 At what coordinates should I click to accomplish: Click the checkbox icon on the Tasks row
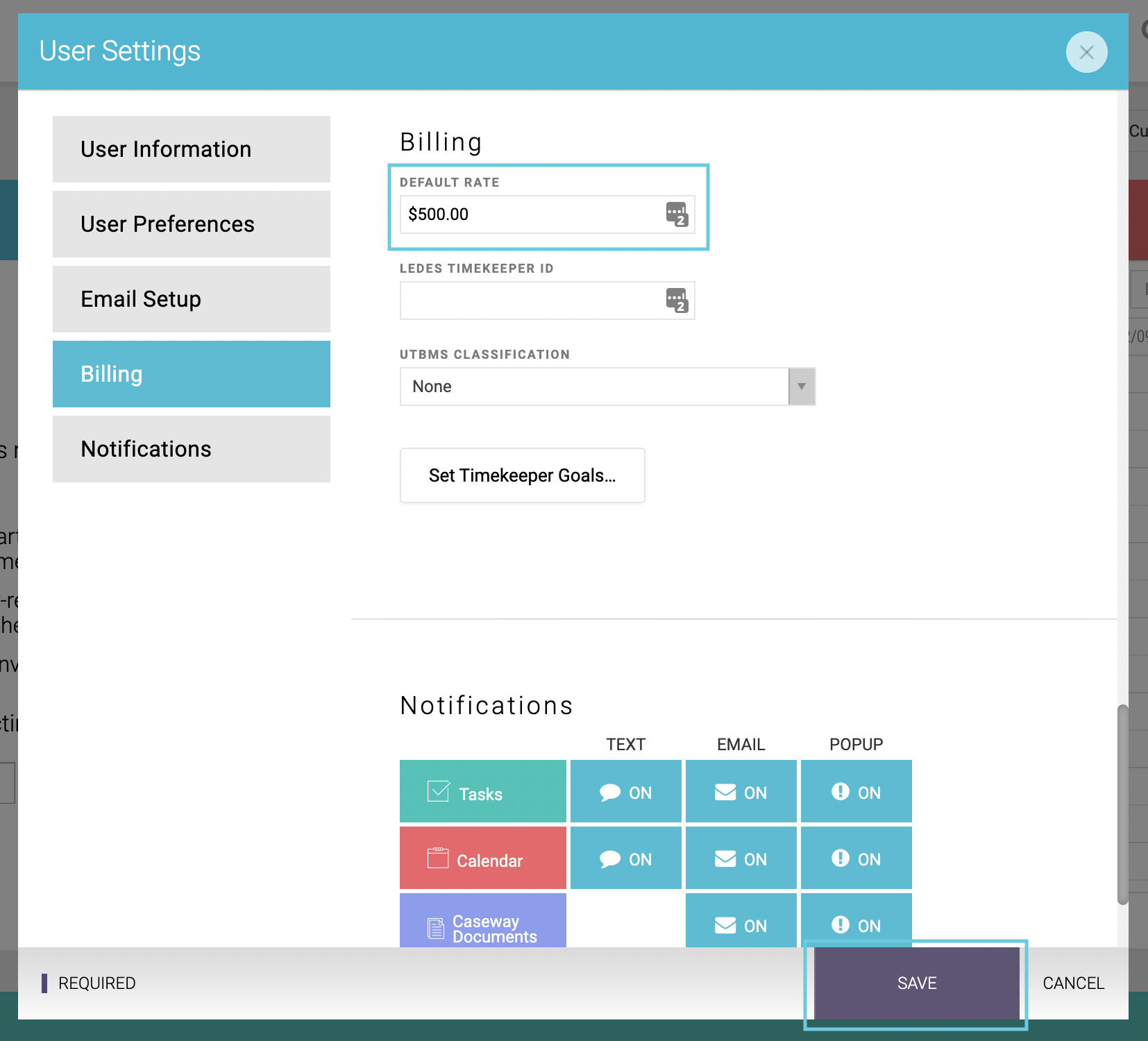(x=438, y=790)
